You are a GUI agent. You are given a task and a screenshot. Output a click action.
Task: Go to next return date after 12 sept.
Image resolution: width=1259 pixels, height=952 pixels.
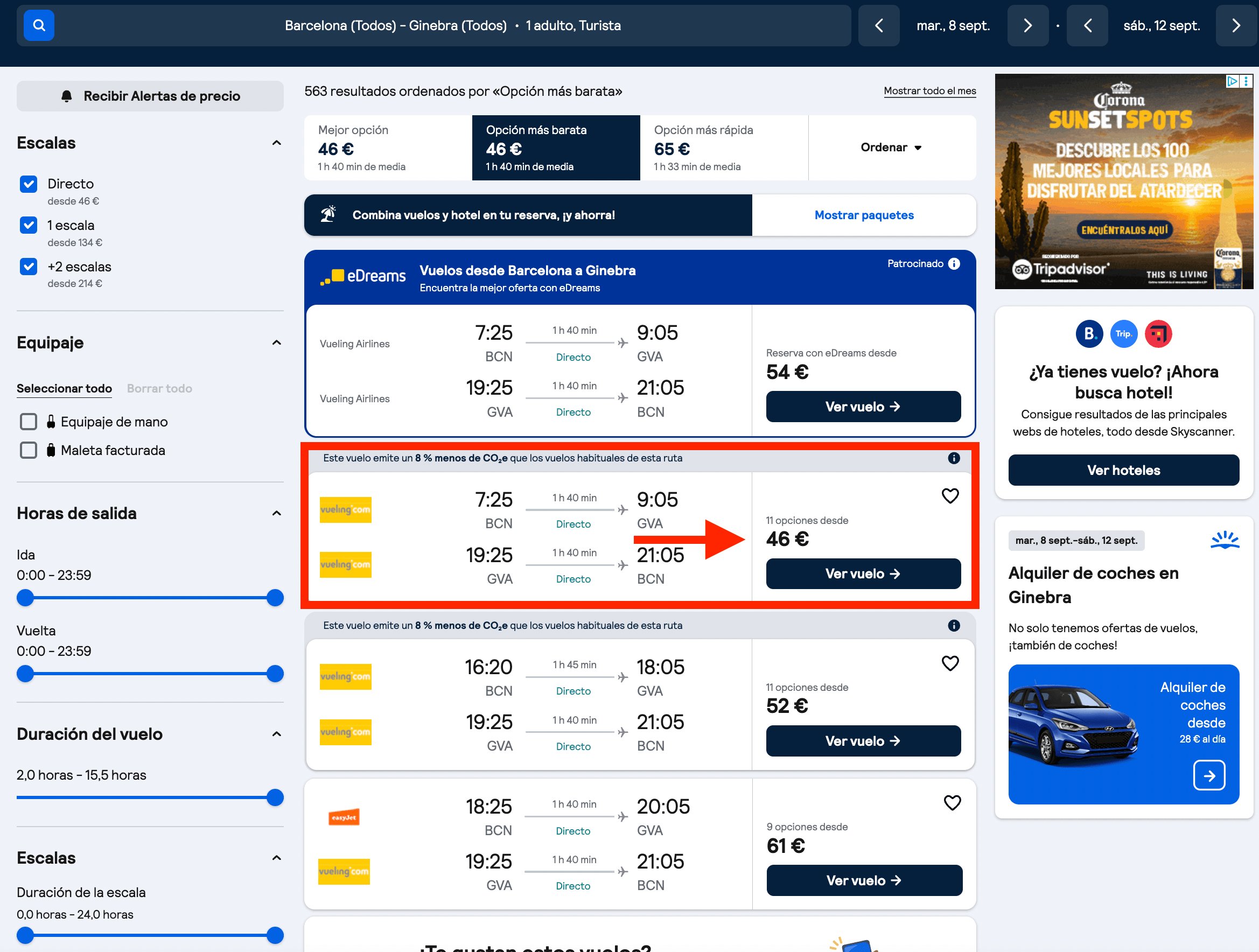[x=1236, y=26]
